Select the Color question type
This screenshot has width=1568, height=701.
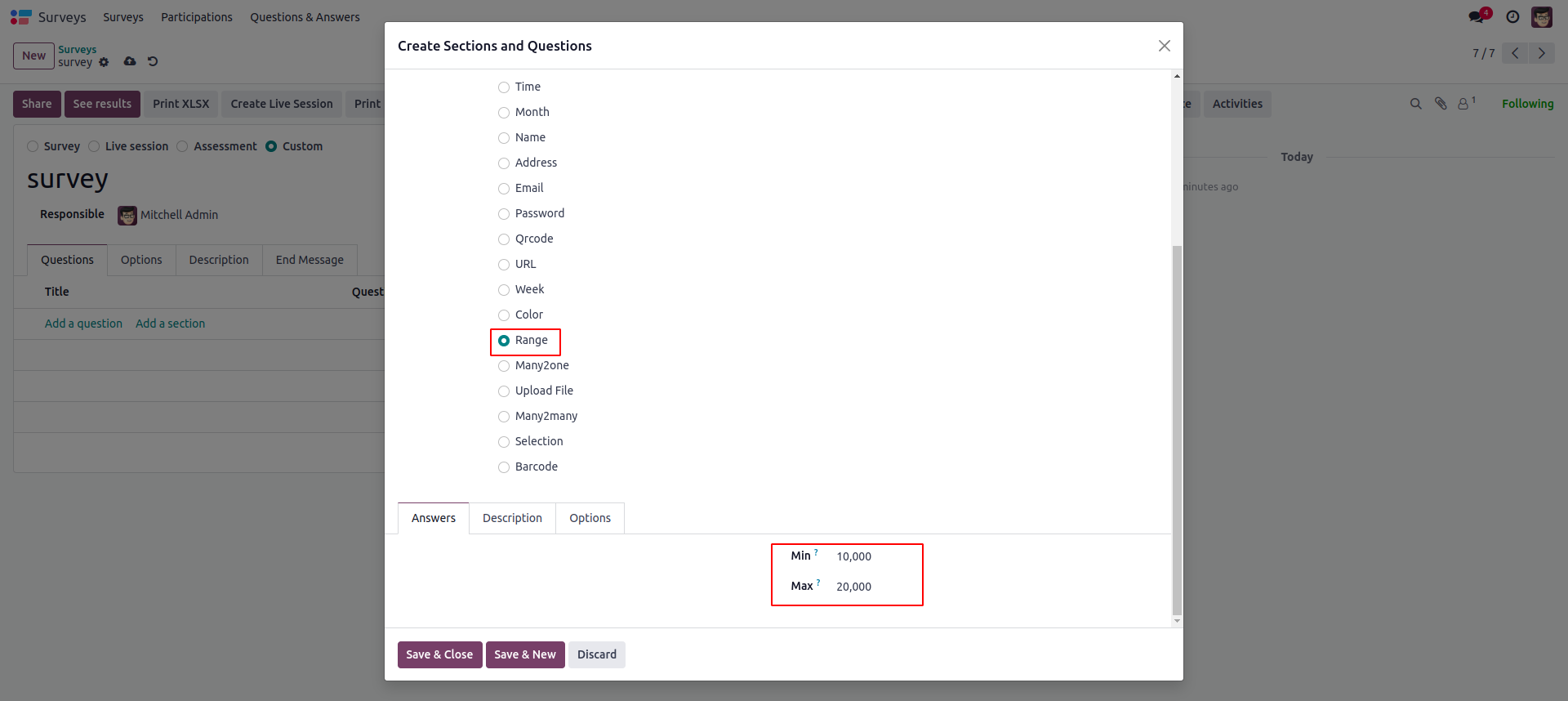click(x=504, y=315)
